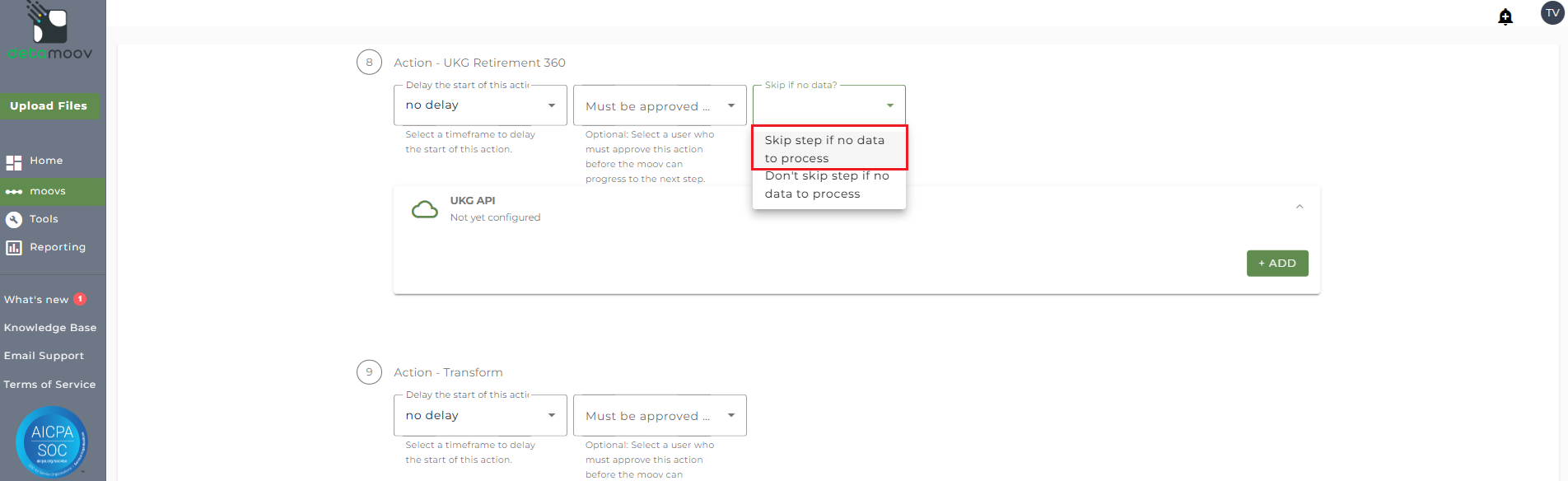Click the 'UKG API' title text
The height and width of the screenshot is (481, 1568).
473,200
